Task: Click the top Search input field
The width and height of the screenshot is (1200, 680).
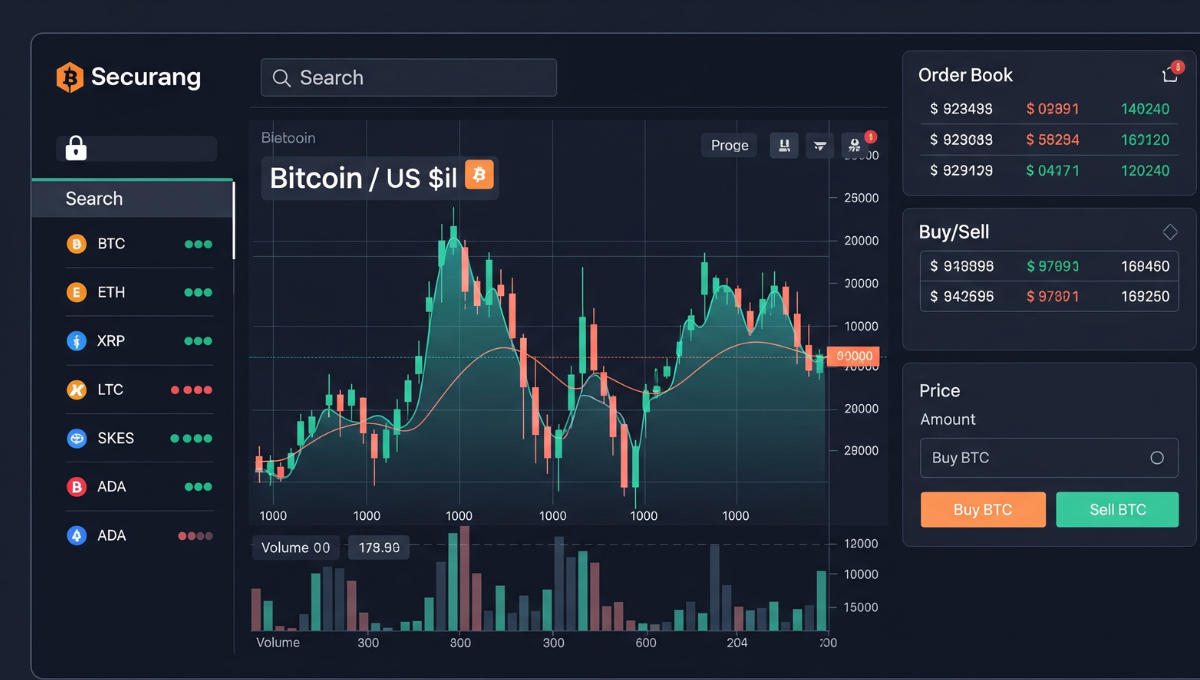Action: tap(408, 78)
